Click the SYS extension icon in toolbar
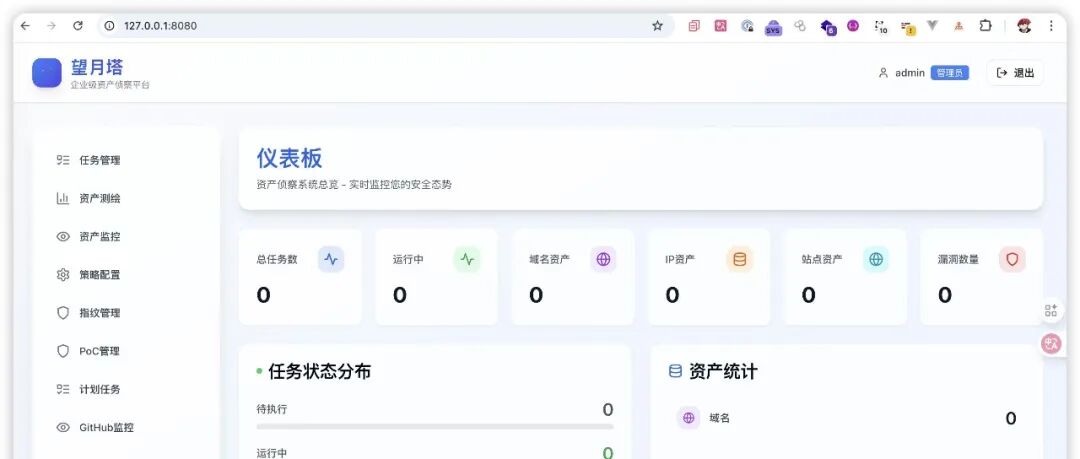Image resolution: width=1080 pixels, height=459 pixels. click(x=773, y=27)
